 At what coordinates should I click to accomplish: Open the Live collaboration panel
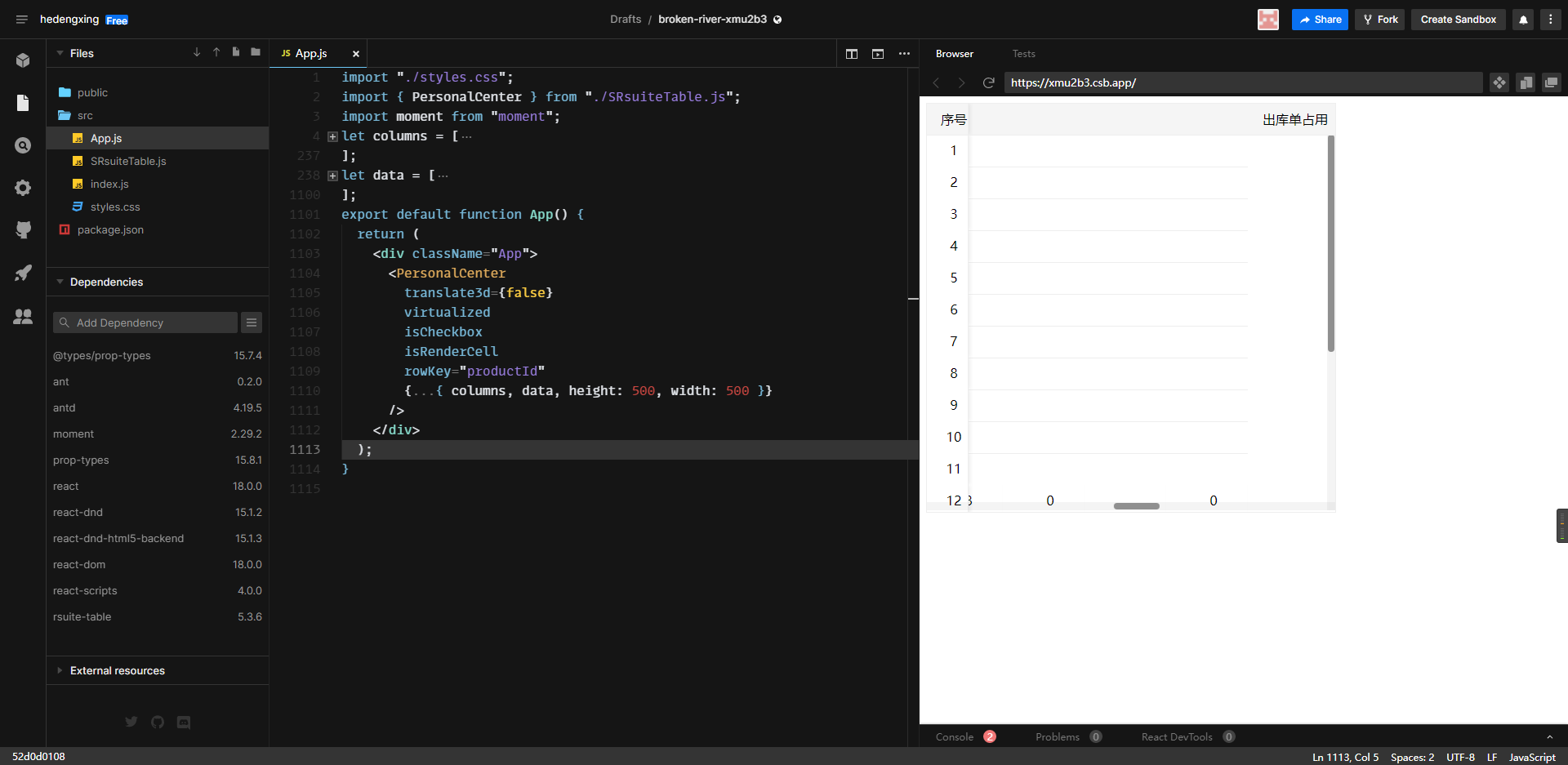coord(23,318)
